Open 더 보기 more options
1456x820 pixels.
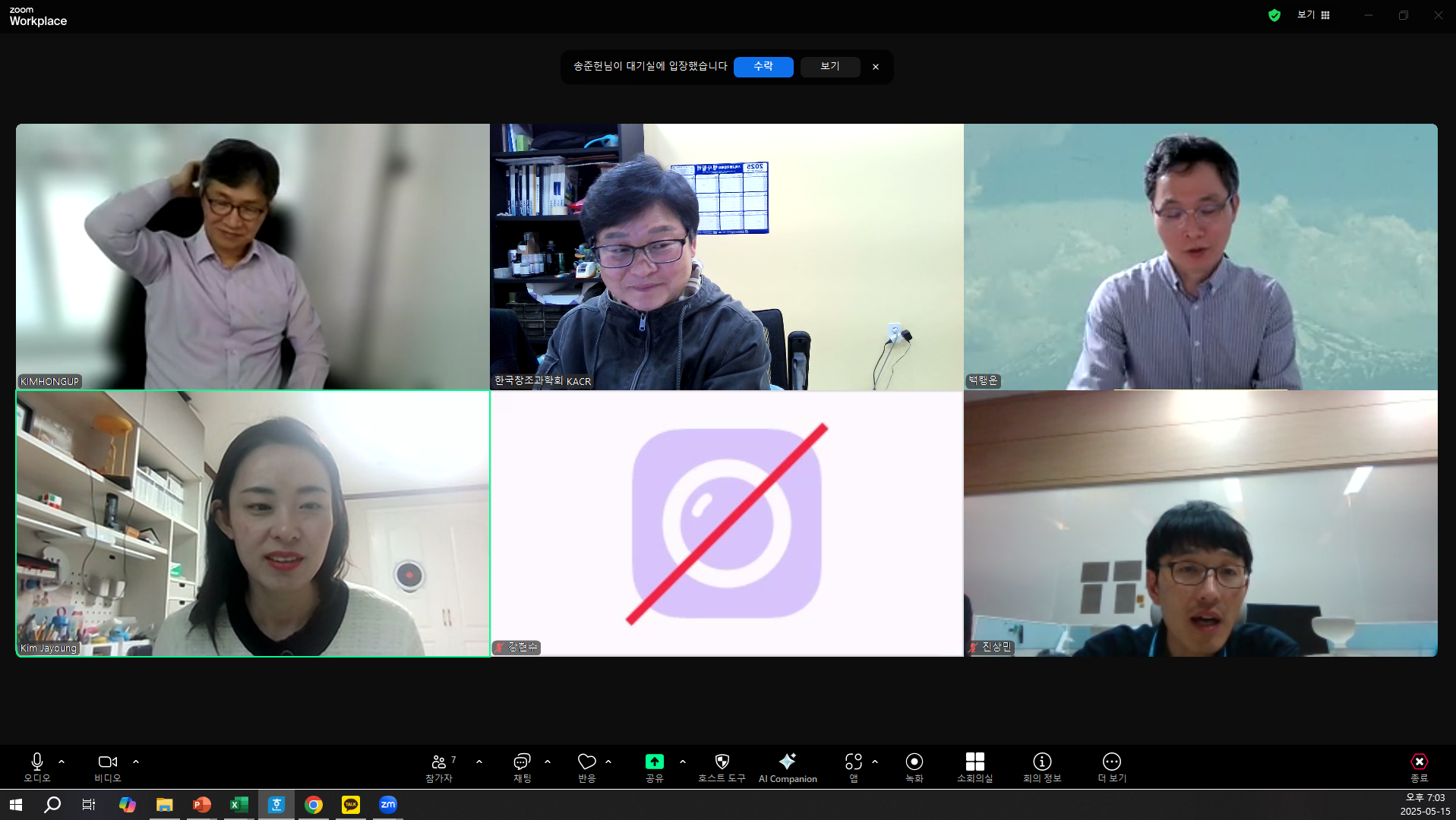tap(1112, 767)
